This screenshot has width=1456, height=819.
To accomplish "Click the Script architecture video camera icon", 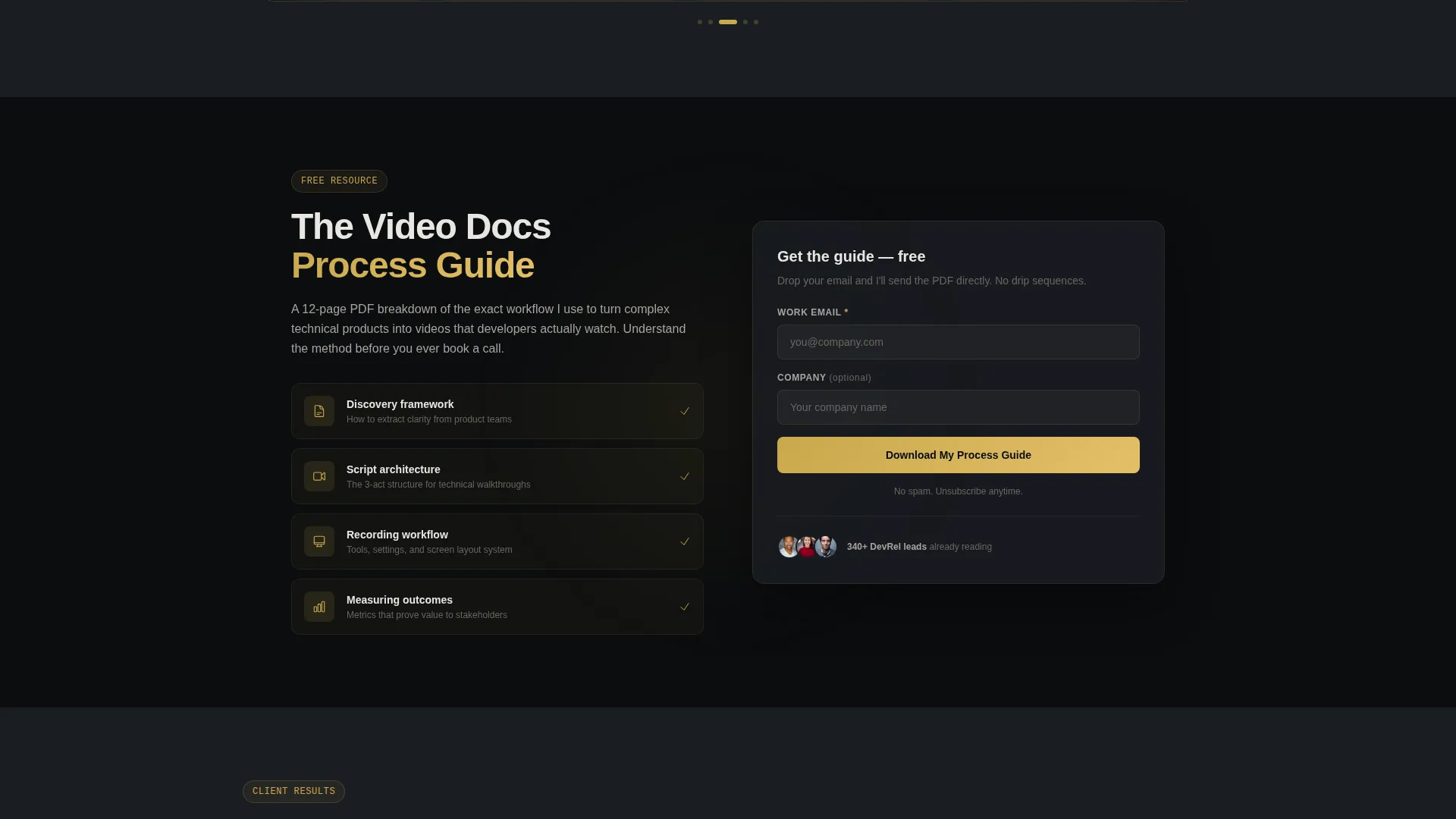I will point(319,476).
